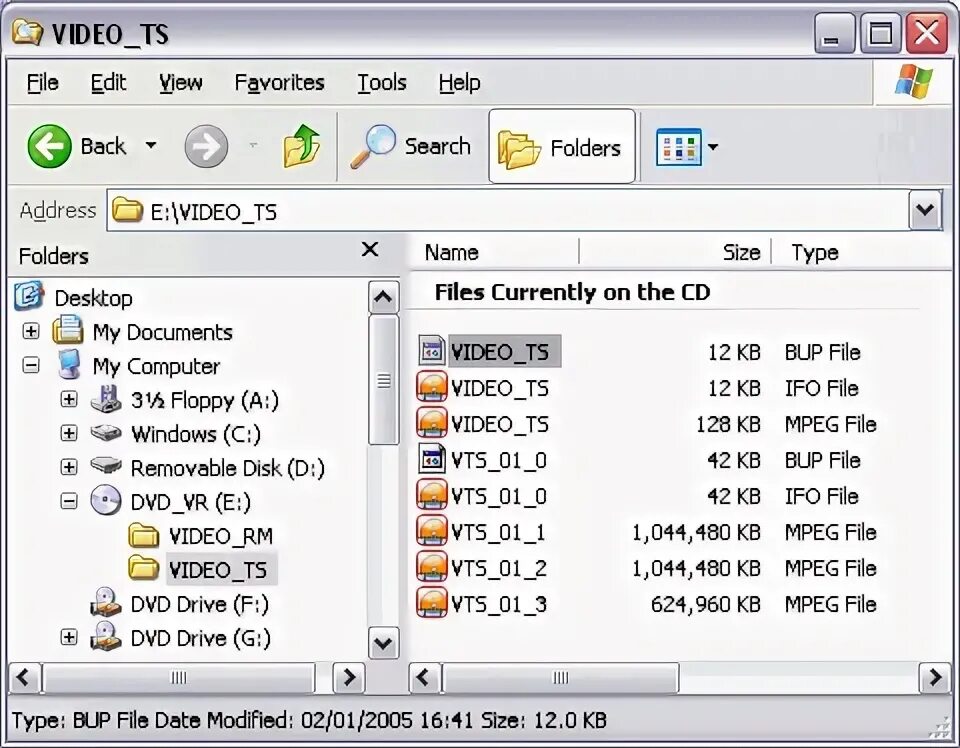960x748 pixels.
Task: Select the VIDEO_TS BUP file icon
Action: [x=432, y=351]
